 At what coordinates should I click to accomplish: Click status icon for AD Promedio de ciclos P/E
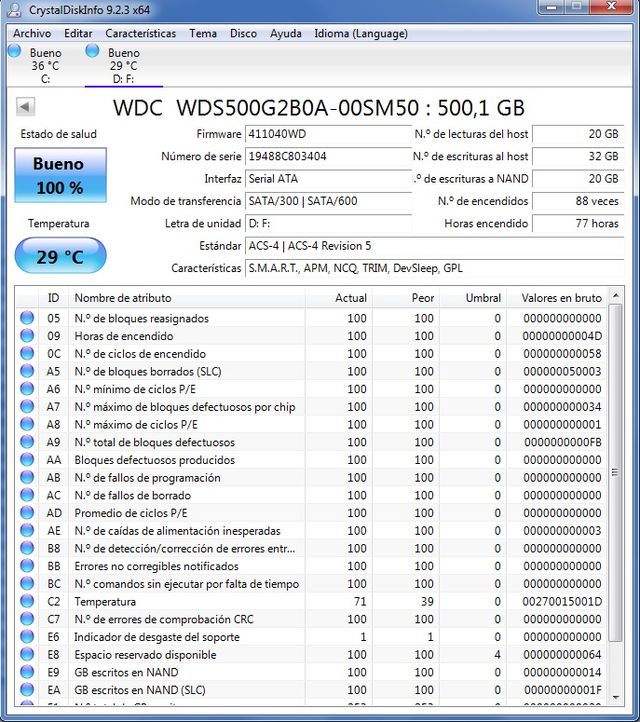pyautogui.click(x=27, y=512)
